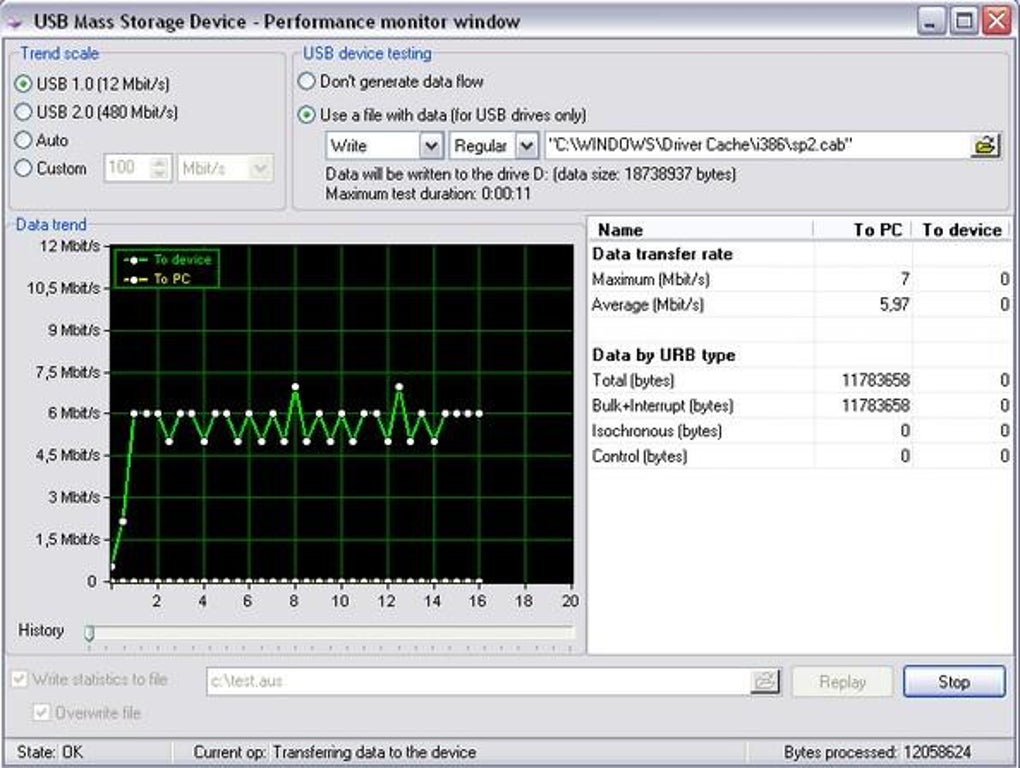Screen dimensions: 1020x768
Task: Click the To device legend entry
Action: point(167,259)
